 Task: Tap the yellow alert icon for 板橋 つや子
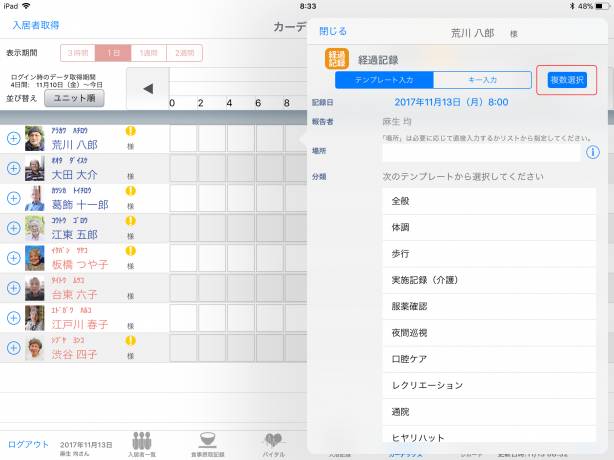click(x=130, y=251)
